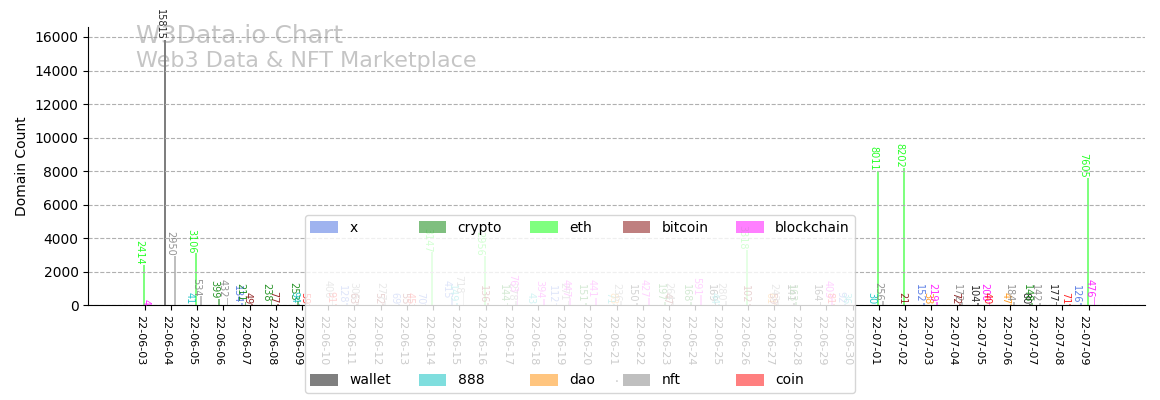Click the Domain Count axis label
The image size is (1160, 400).
pos(21,166)
